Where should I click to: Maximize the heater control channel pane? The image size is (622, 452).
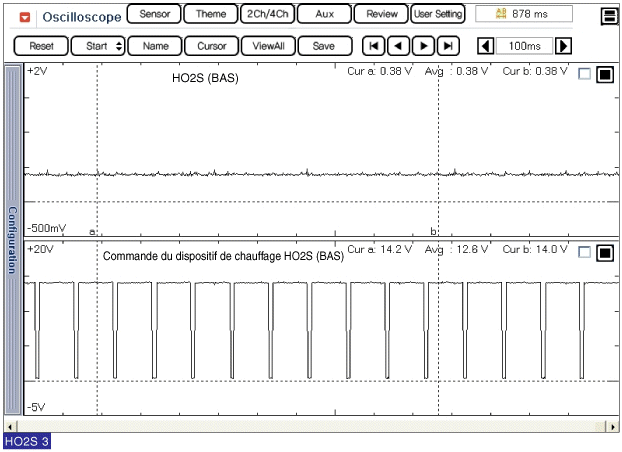(x=604, y=252)
